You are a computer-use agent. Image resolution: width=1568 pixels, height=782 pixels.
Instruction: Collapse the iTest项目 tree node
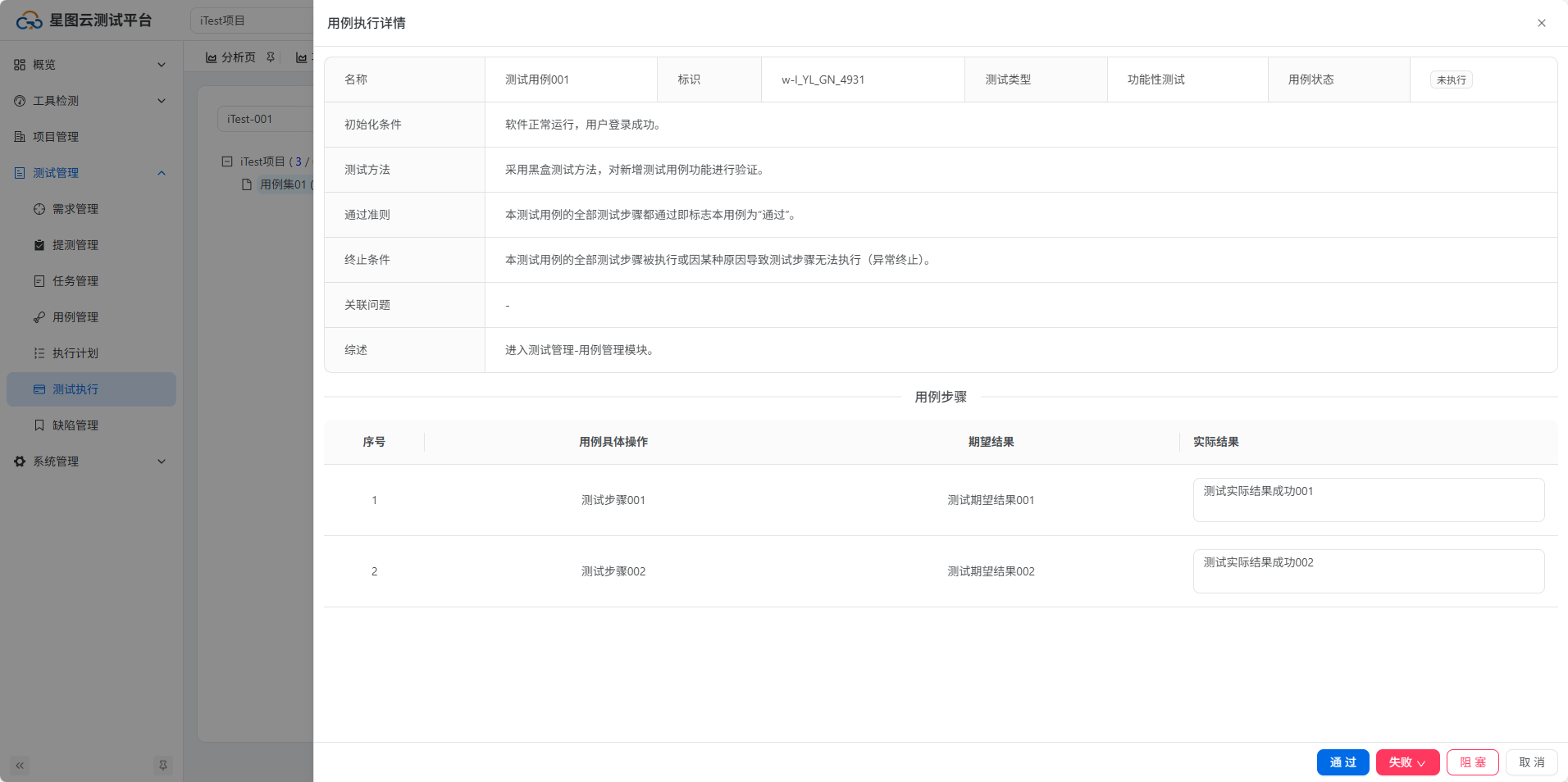point(227,161)
